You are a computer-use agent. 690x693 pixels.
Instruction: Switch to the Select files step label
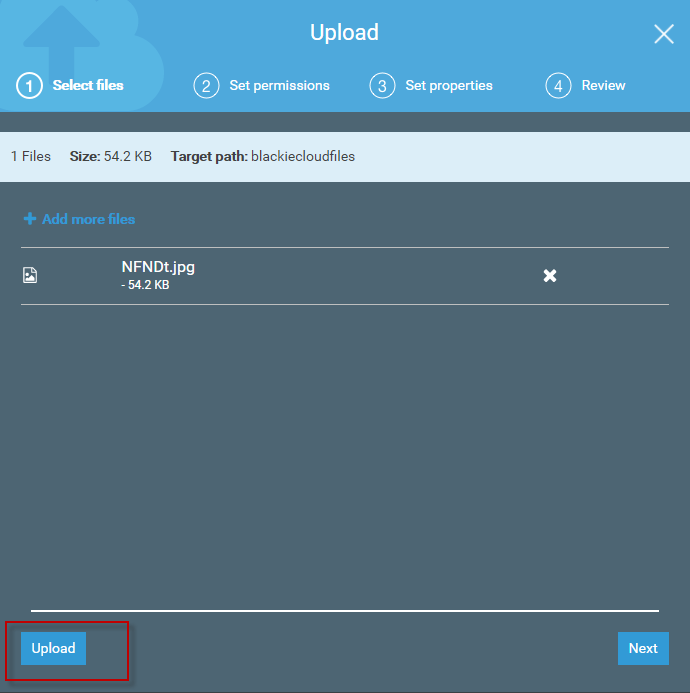pyautogui.click(x=88, y=86)
